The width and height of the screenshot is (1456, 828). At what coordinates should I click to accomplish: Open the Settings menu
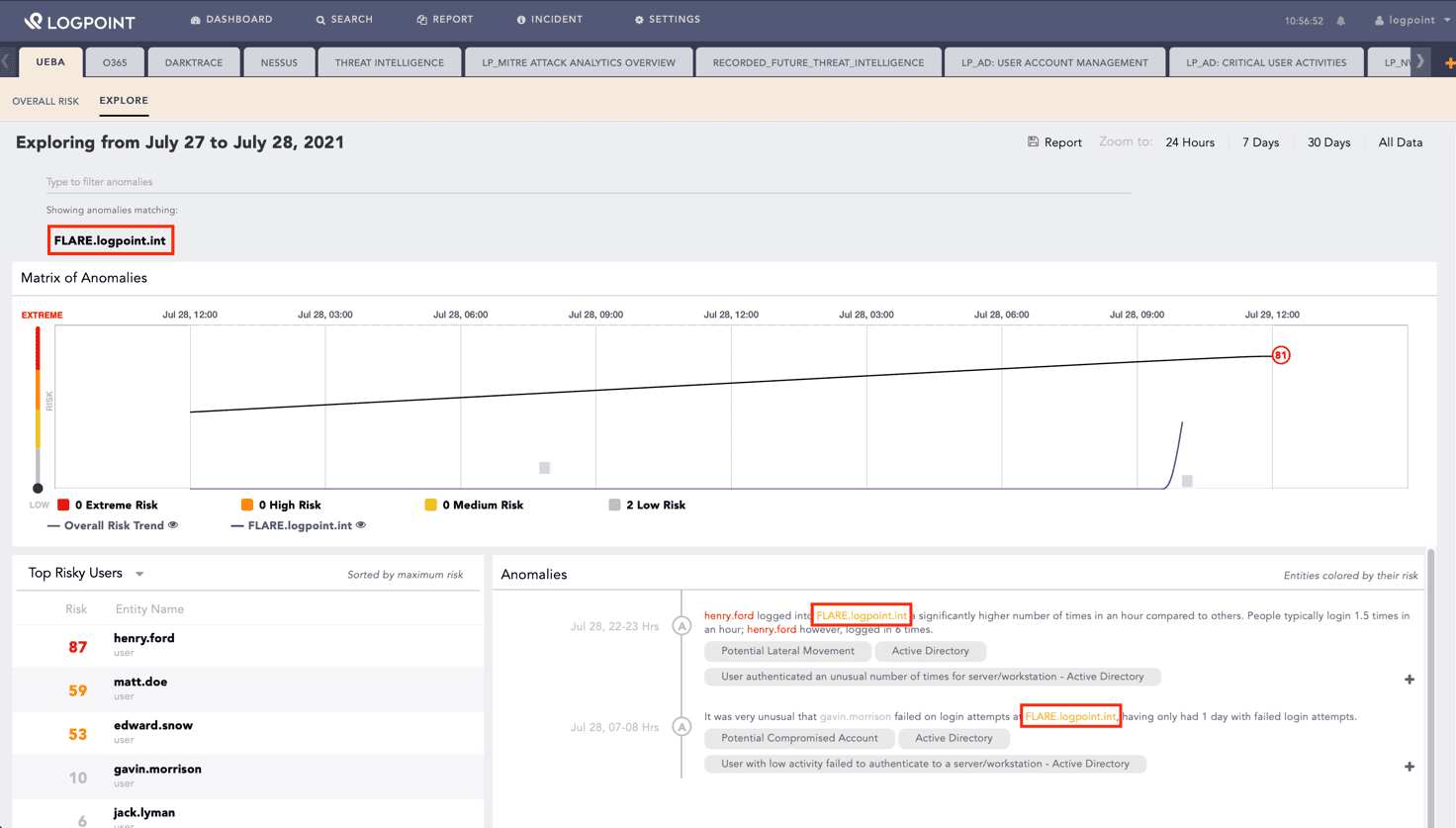click(x=668, y=20)
